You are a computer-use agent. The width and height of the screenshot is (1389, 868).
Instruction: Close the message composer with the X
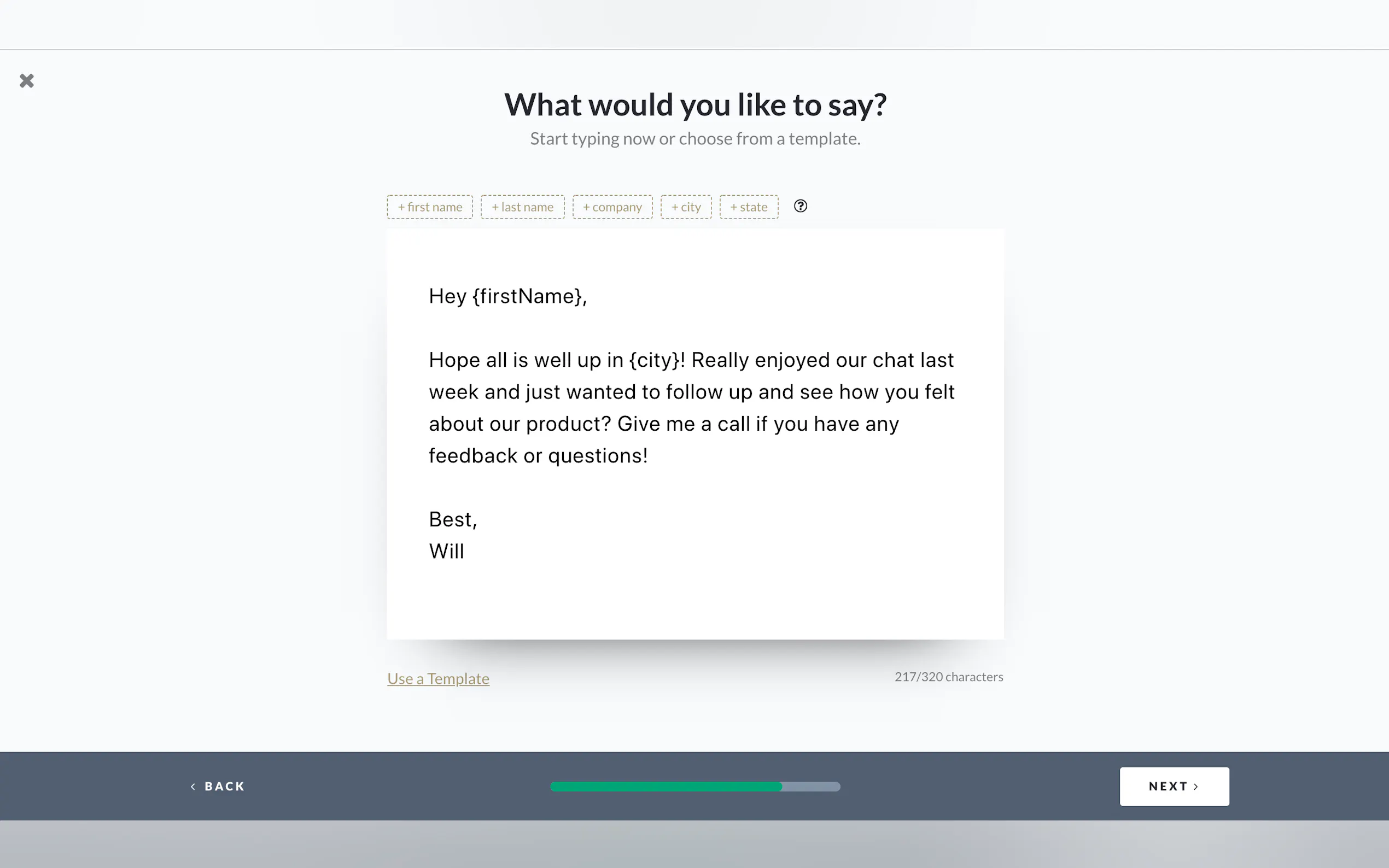click(x=26, y=80)
